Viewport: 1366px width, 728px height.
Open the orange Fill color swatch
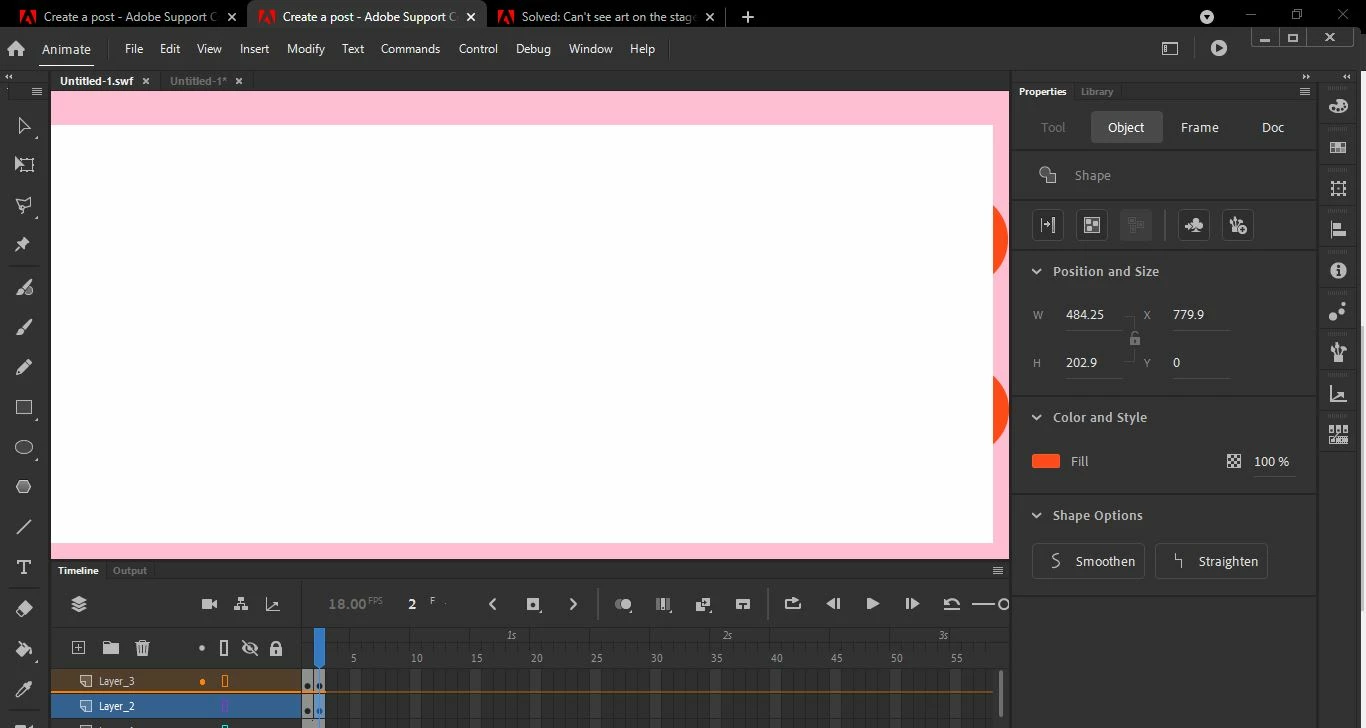point(1046,461)
